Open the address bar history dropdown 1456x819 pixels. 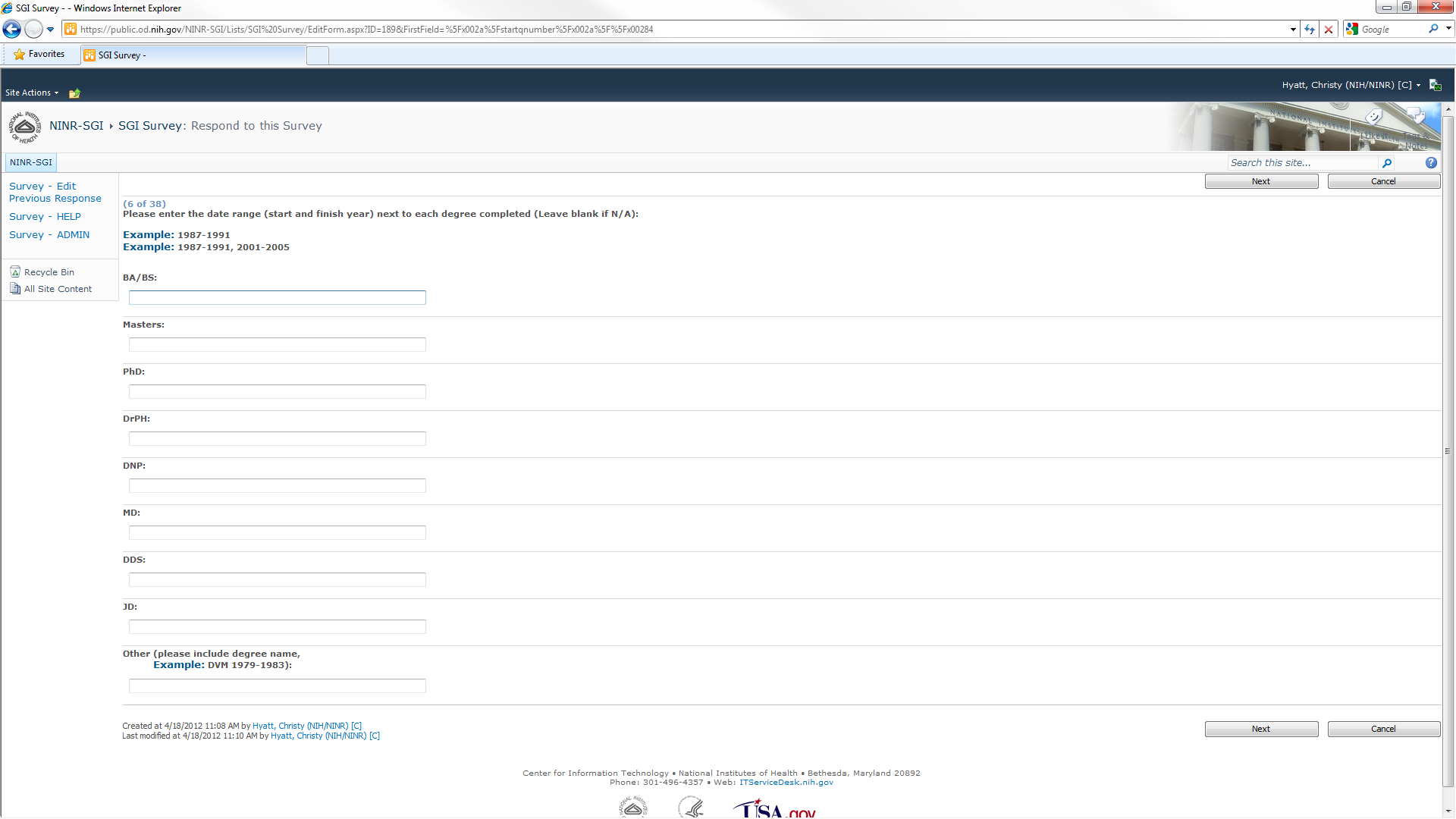(x=1293, y=30)
